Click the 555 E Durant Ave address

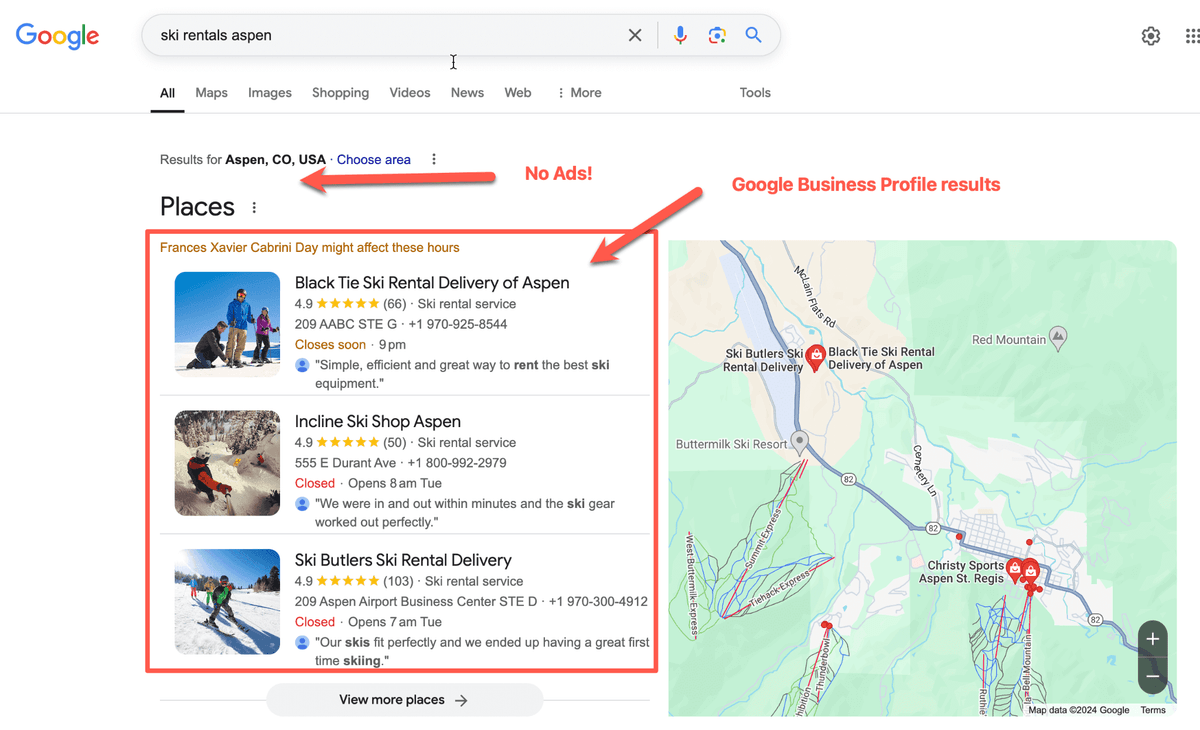point(346,463)
